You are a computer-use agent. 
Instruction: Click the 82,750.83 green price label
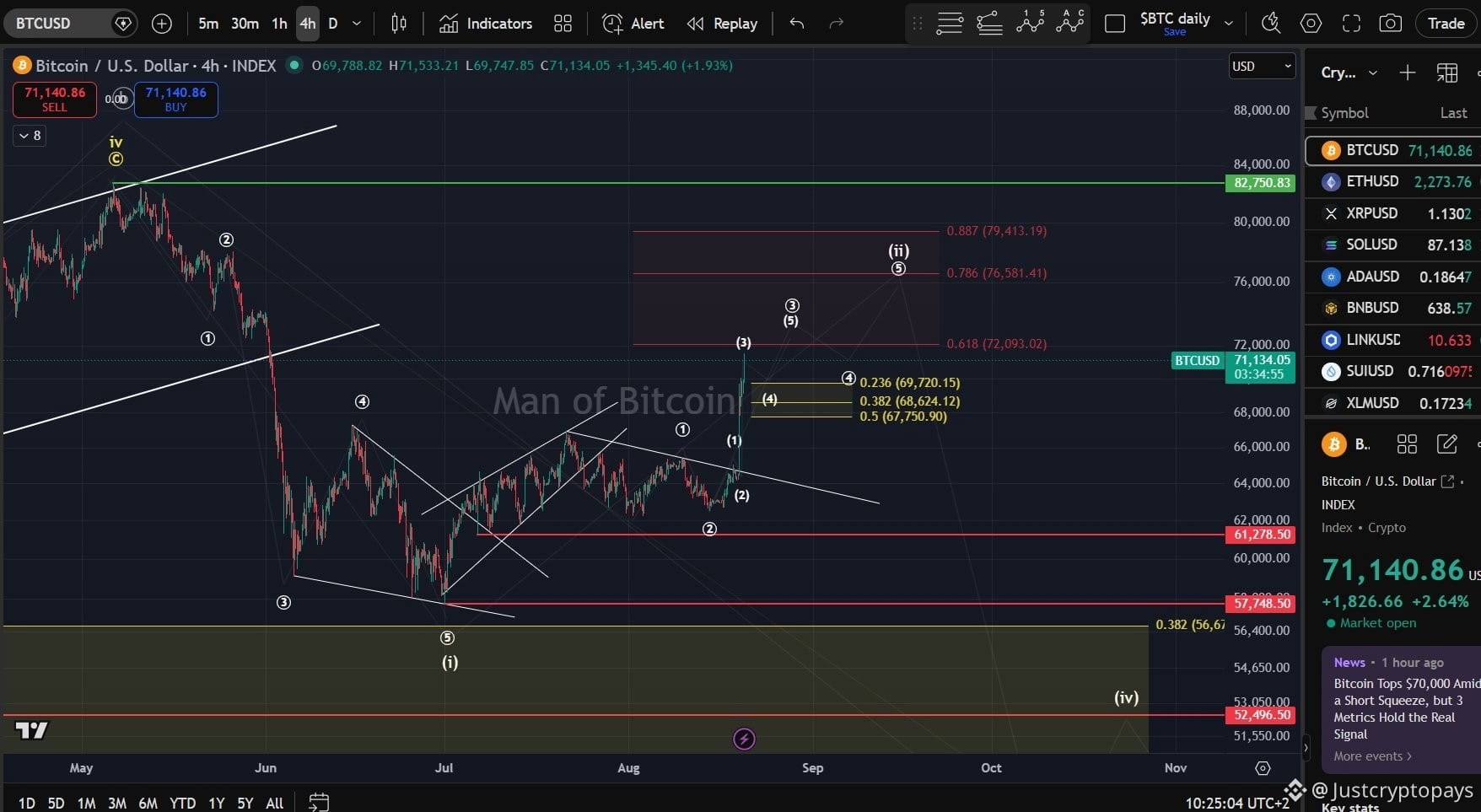(x=1262, y=183)
